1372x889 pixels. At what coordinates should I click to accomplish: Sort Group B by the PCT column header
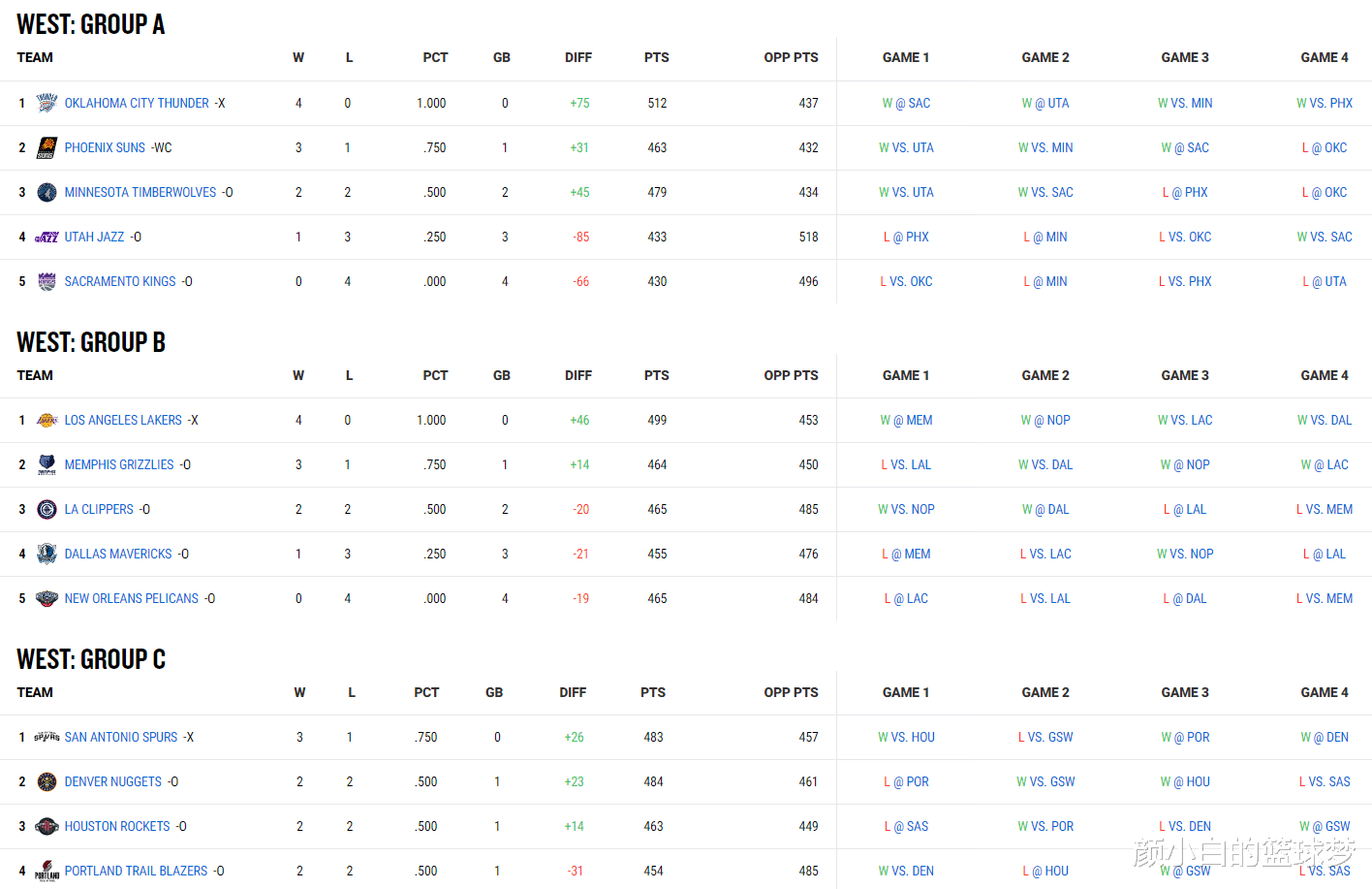coord(435,375)
